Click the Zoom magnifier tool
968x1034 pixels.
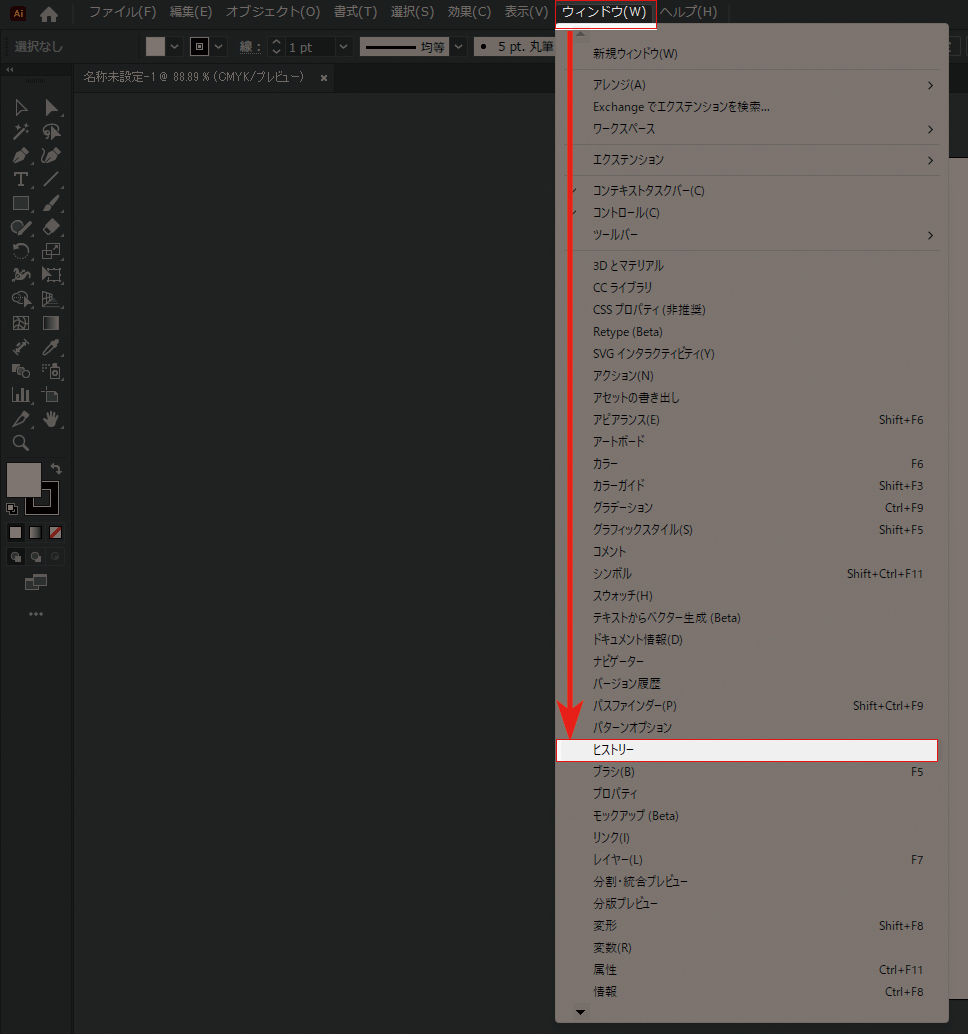click(x=20, y=443)
